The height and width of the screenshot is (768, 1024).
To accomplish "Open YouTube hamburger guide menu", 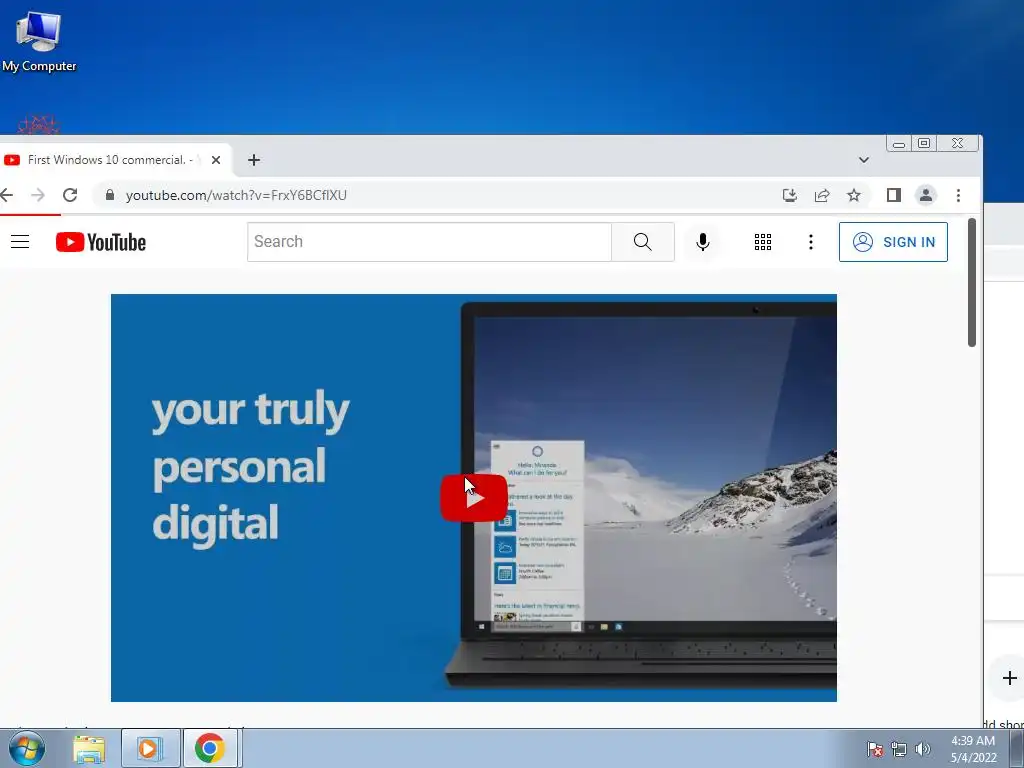I will tap(20, 242).
